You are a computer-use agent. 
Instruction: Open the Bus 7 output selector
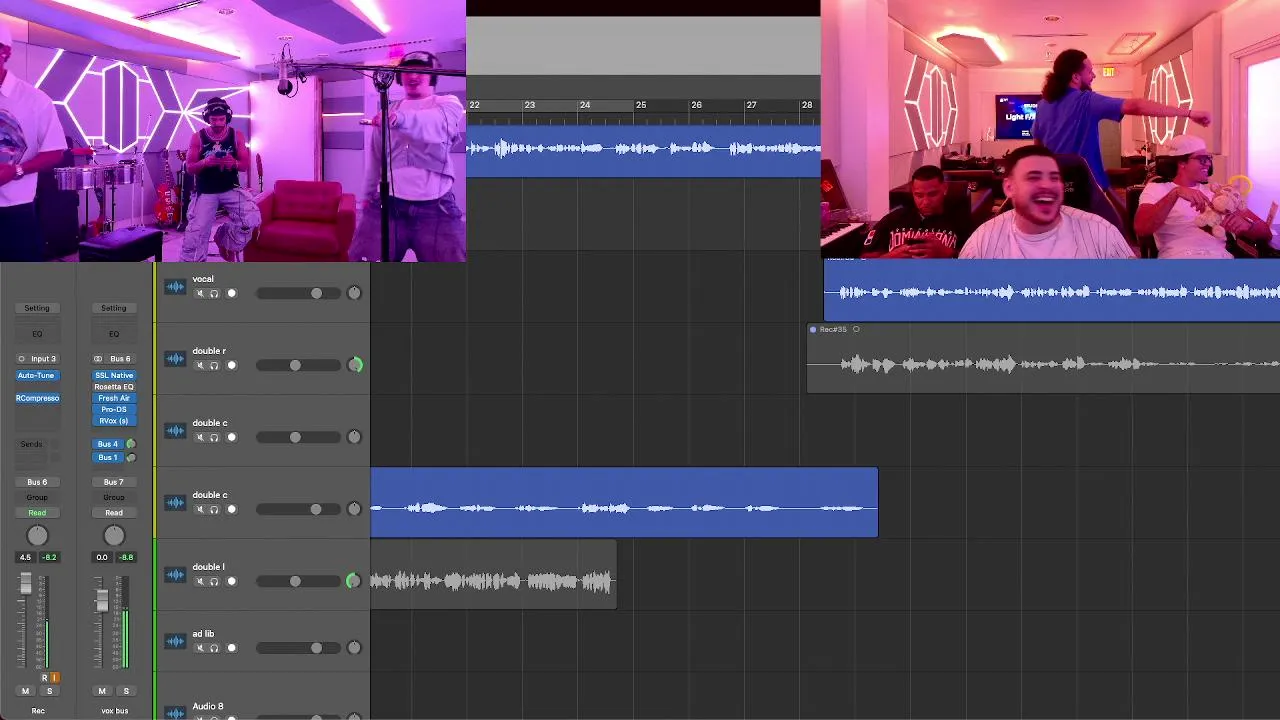pyautogui.click(x=114, y=482)
